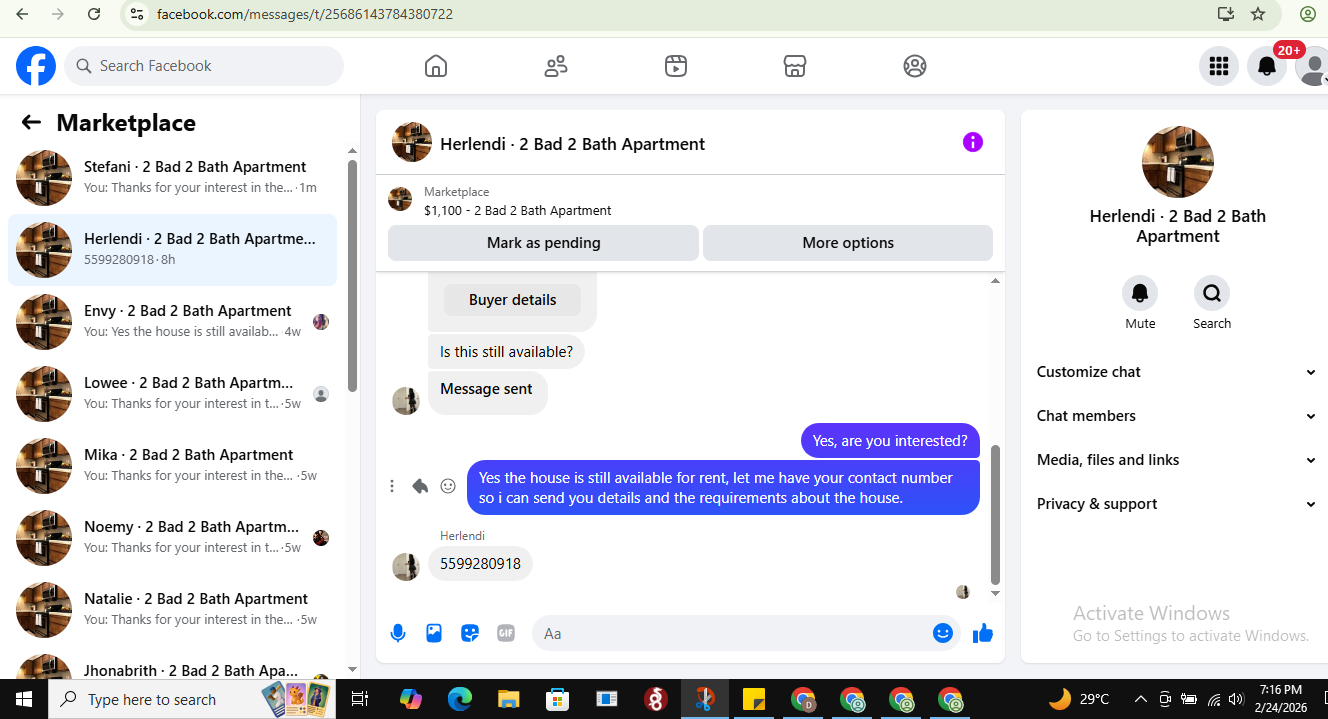Viewport: 1328px width, 719px height.
Task: Open Natalie conversation in list
Action: [172, 610]
